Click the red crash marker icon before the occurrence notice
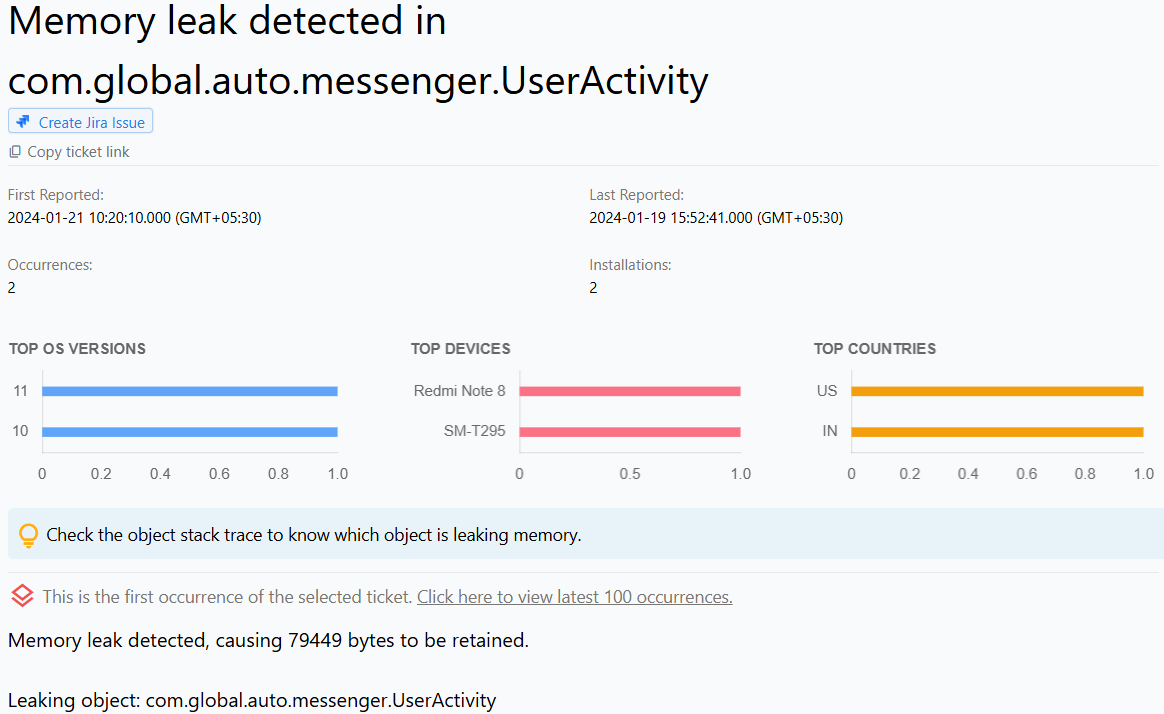 coord(21,595)
